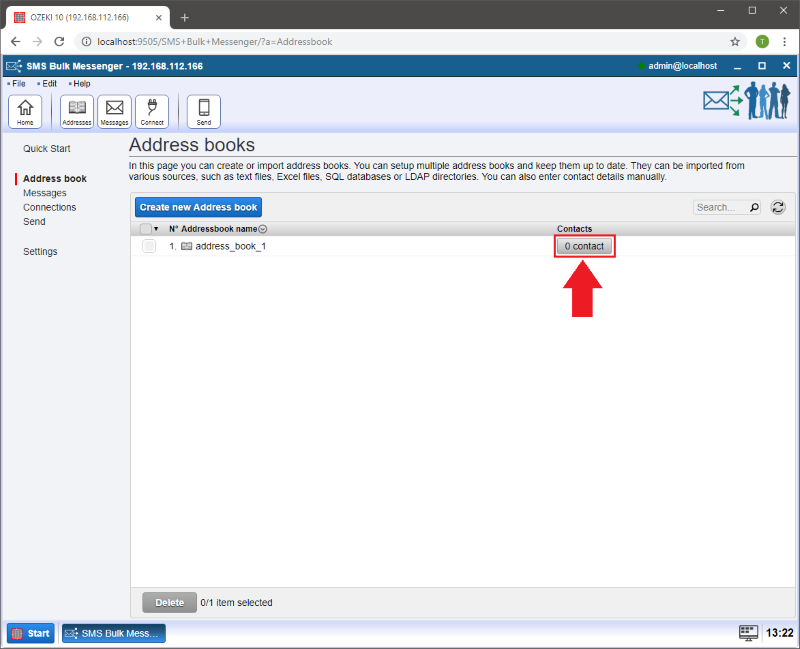Go to Connections in the sidebar
The width and height of the screenshot is (800, 649).
coord(49,207)
